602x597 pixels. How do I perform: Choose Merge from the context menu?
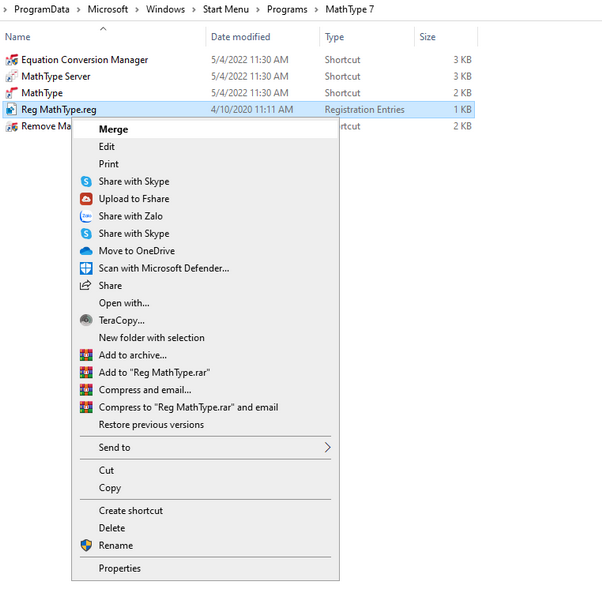coord(113,129)
